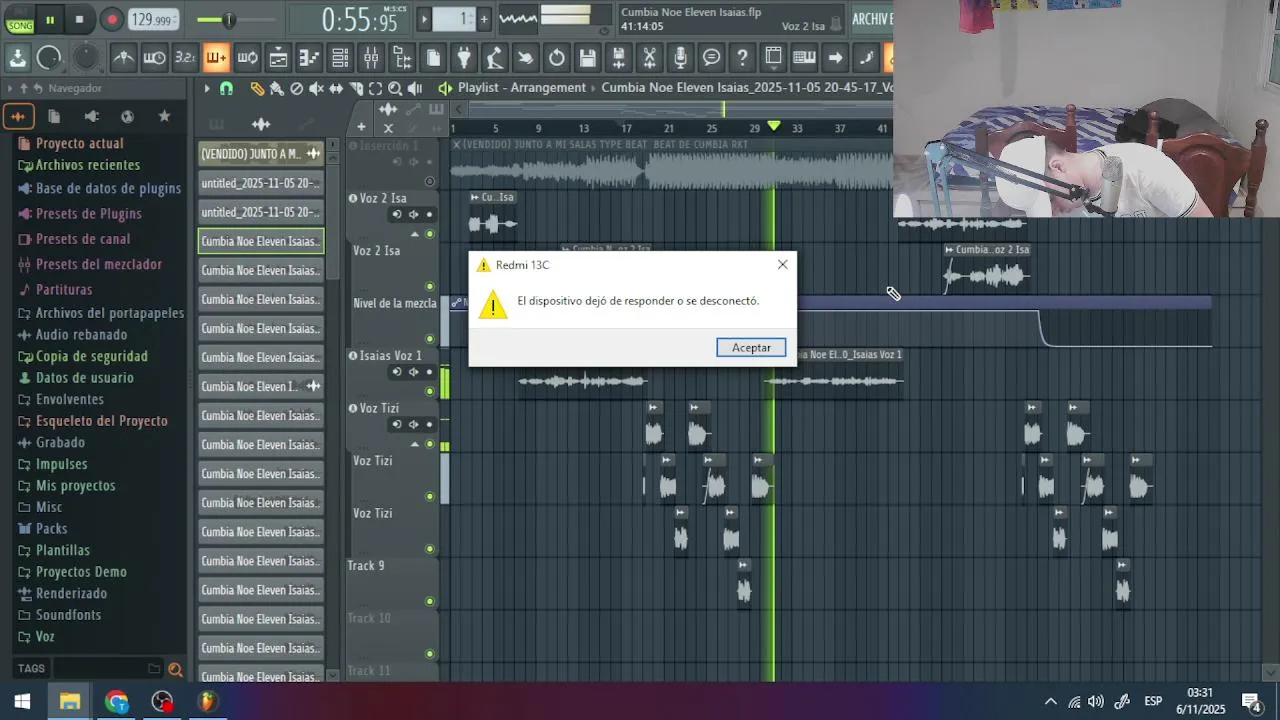The height and width of the screenshot is (720, 1280).
Task: Pause playback in the transport bar
Action: (49, 19)
